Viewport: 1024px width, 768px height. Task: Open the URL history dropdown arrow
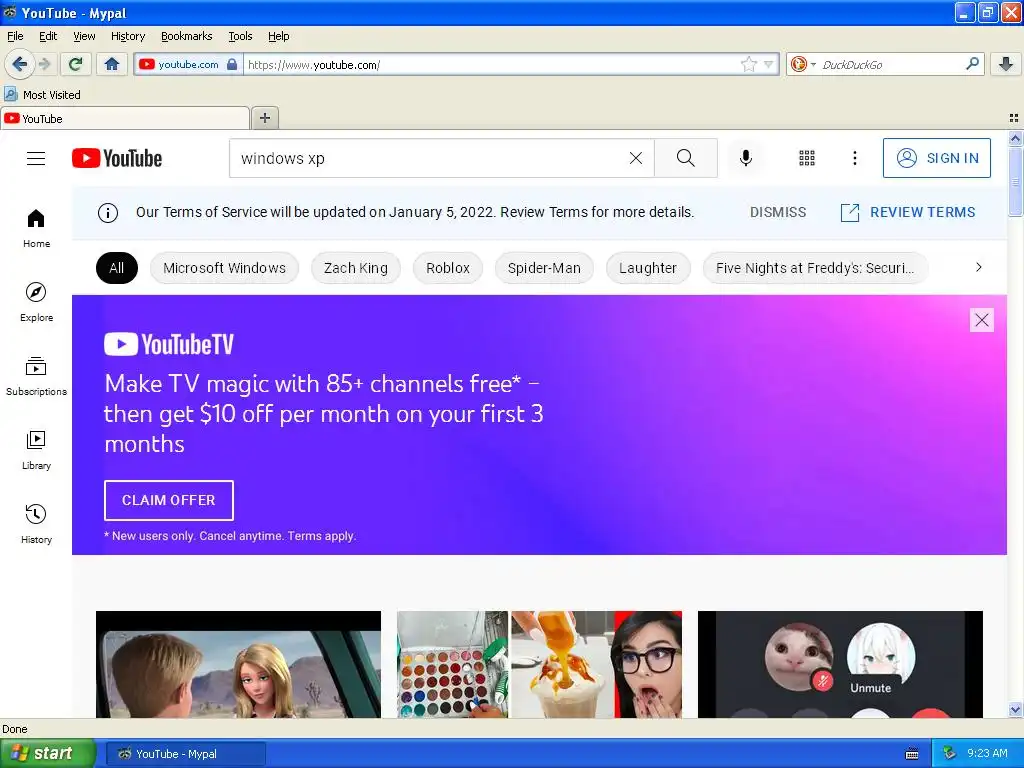pos(769,64)
